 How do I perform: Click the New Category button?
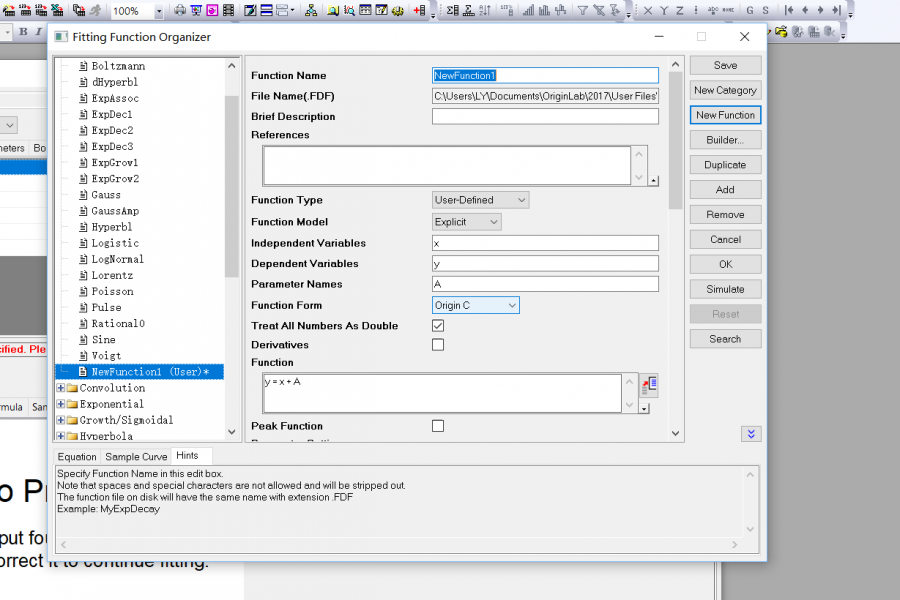click(726, 90)
